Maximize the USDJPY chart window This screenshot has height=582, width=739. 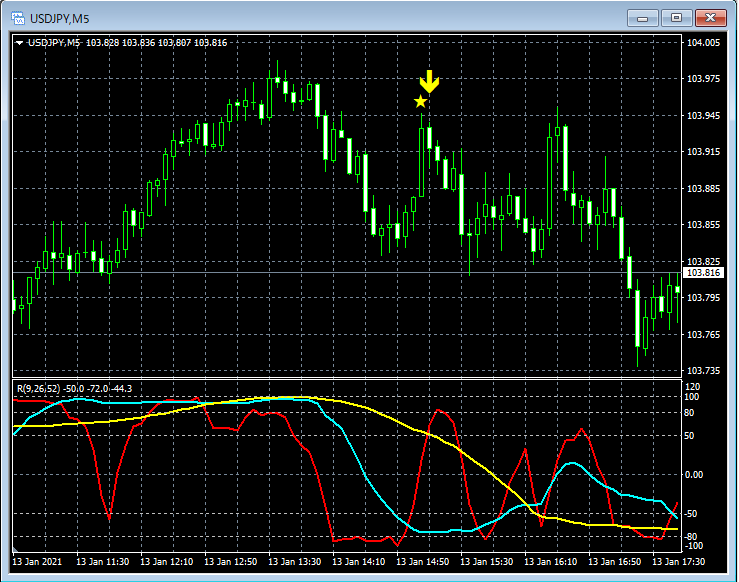676,18
